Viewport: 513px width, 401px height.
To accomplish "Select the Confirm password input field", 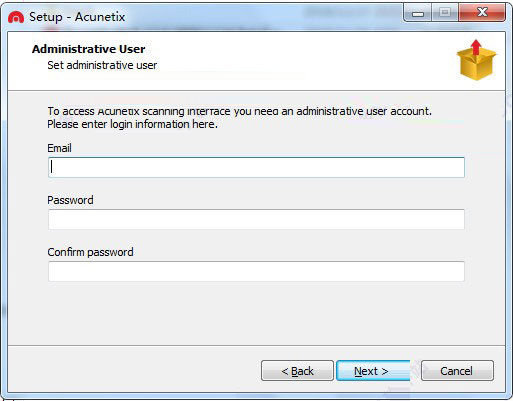I will [x=256, y=271].
